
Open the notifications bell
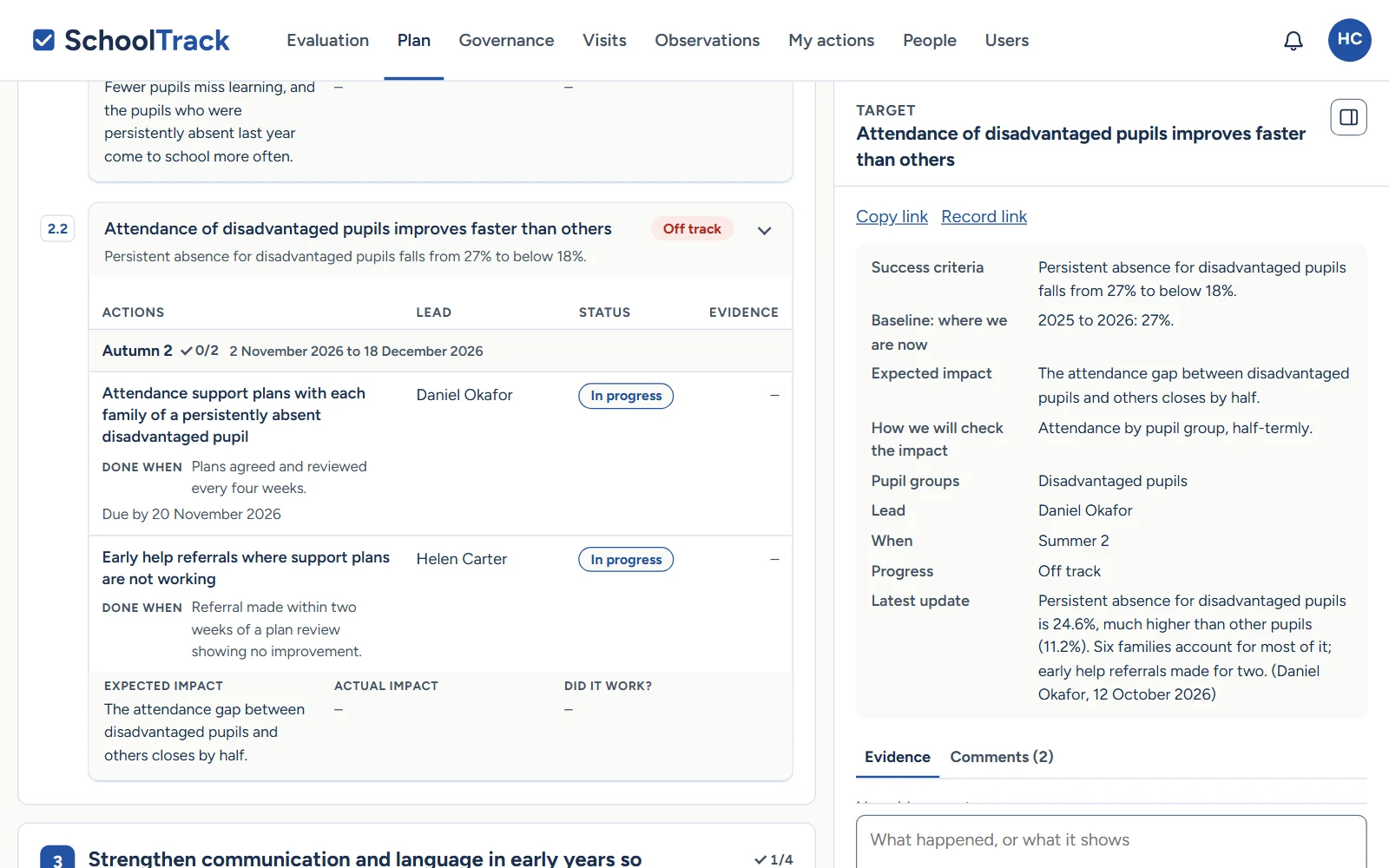(1294, 41)
